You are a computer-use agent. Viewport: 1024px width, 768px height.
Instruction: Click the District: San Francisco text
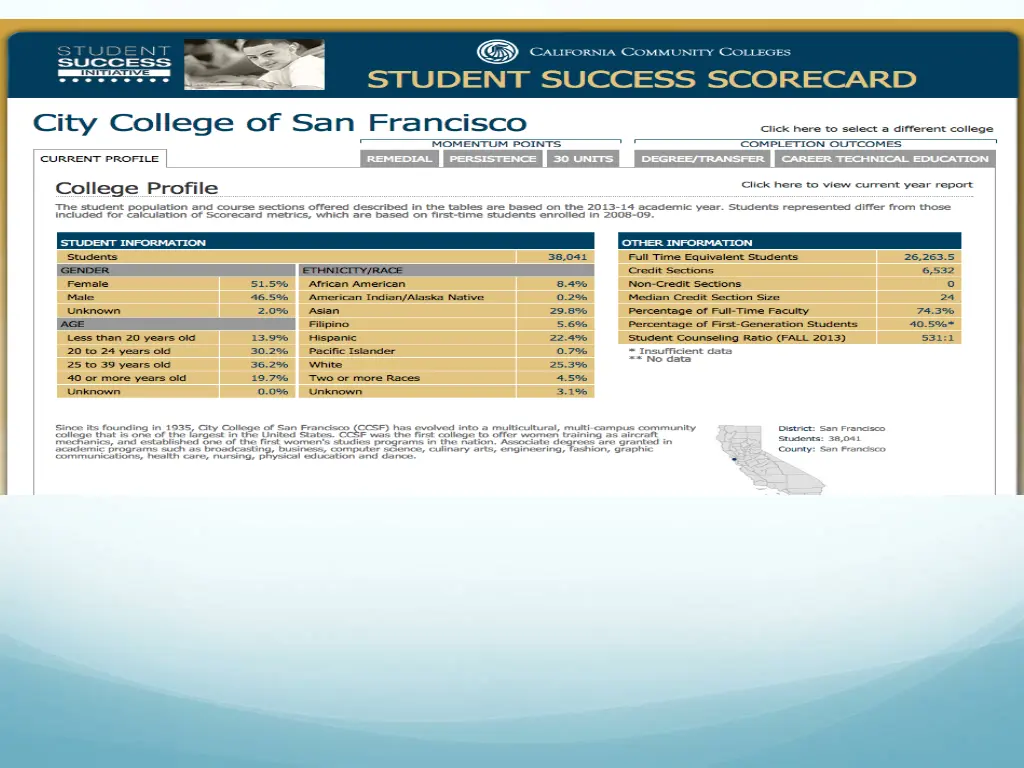pos(831,428)
